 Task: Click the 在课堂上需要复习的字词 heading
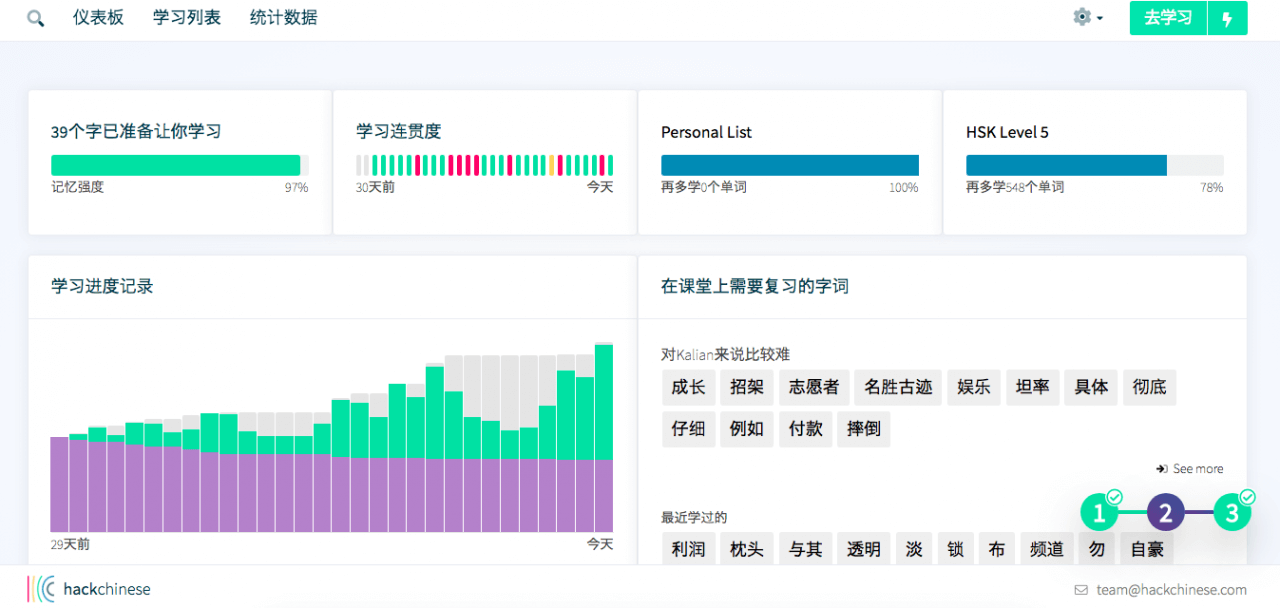755,286
